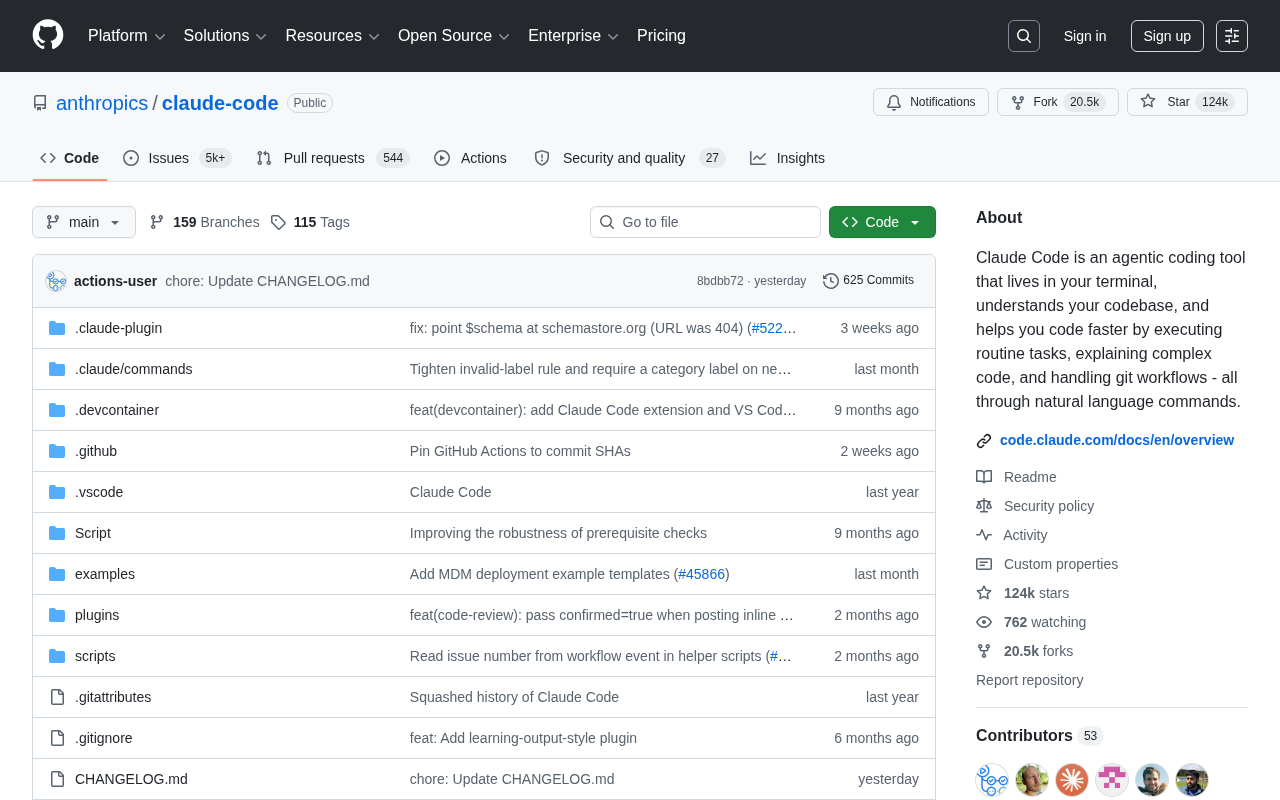The height and width of the screenshot is (800, 1280).
Task: Switch to the Insights tab
Action: pyautogui.click(x=787, y=158)
